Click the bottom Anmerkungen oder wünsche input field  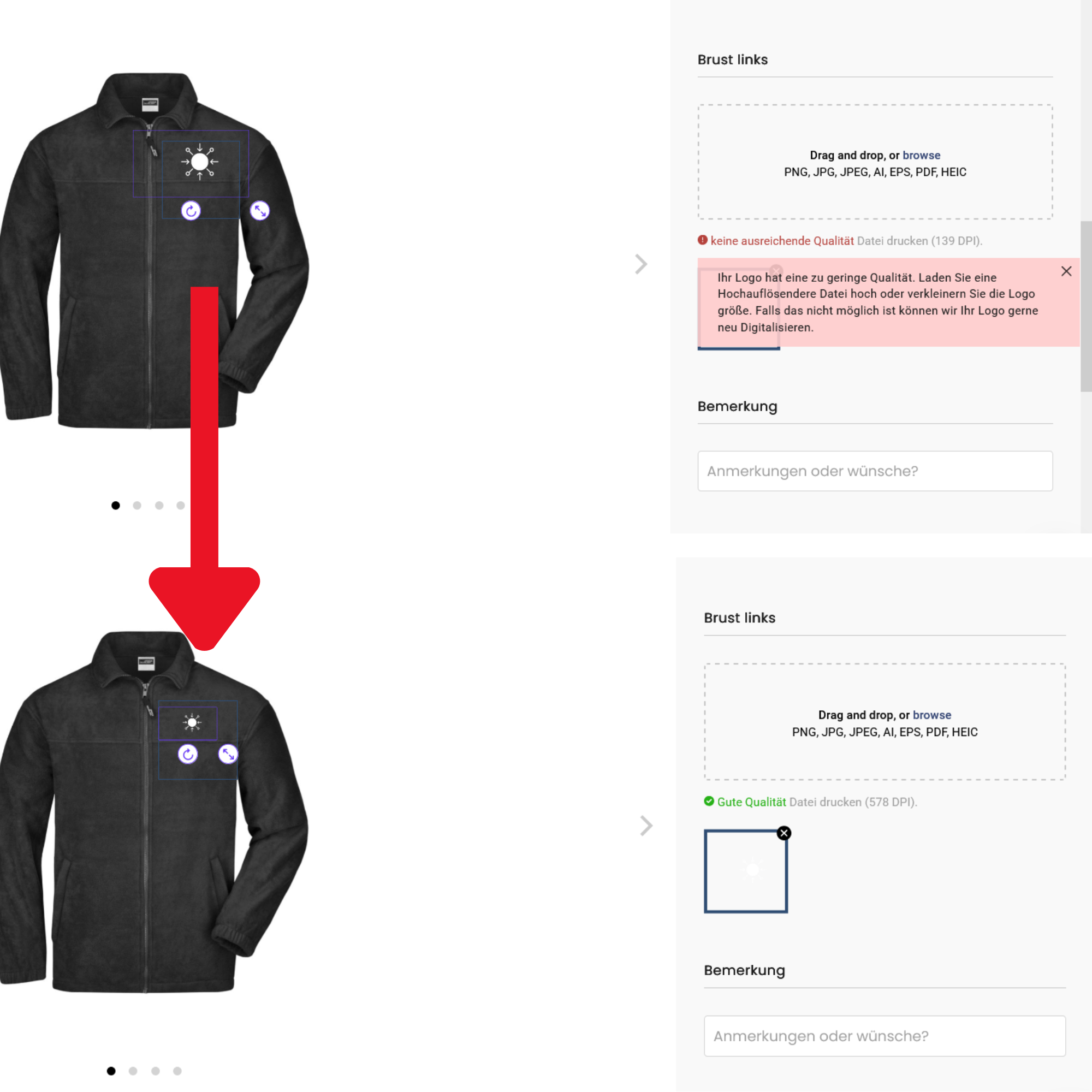point(885,1036)
